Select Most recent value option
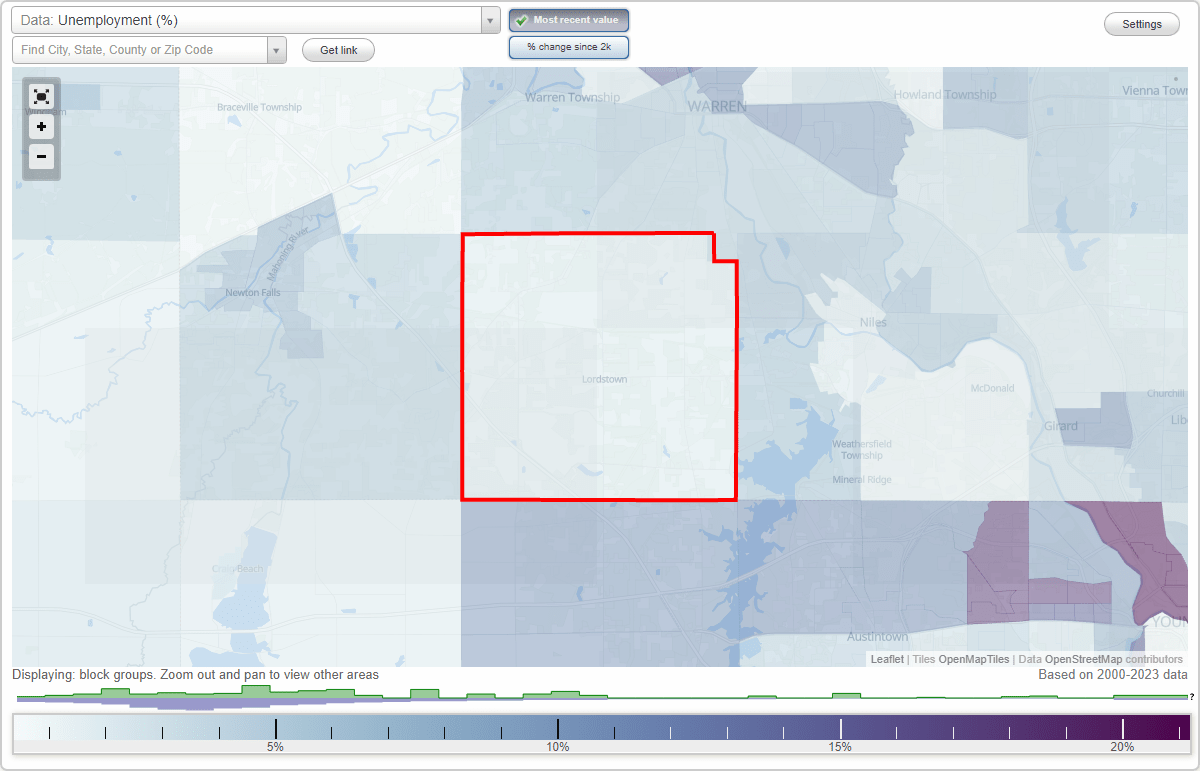 (569, 20)
